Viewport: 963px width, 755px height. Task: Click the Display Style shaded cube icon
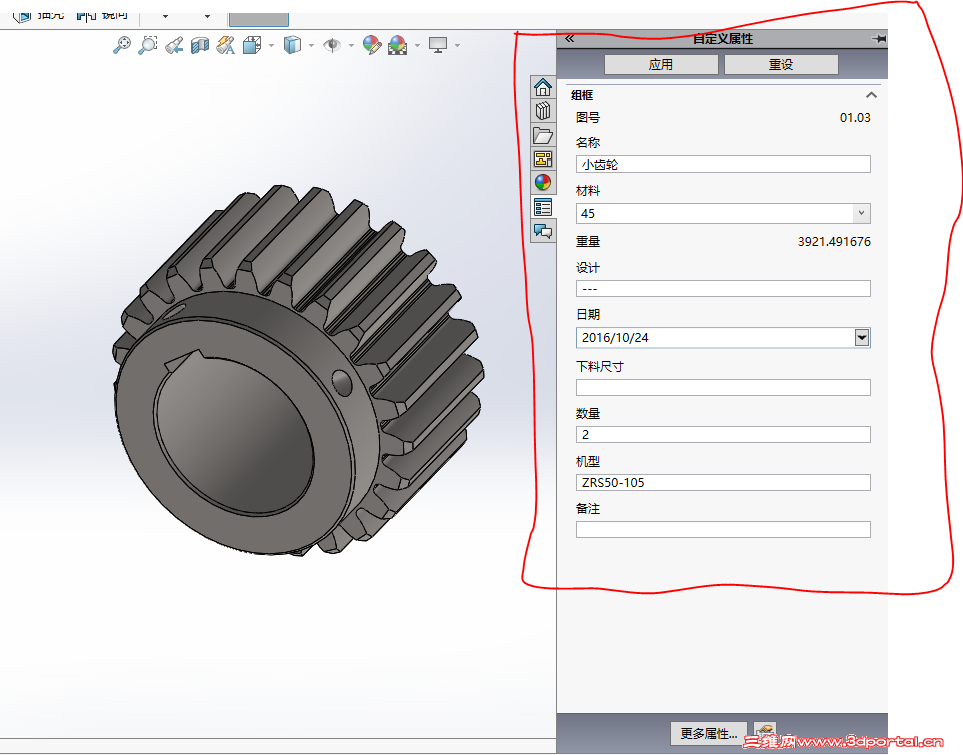tap(292, 45)
